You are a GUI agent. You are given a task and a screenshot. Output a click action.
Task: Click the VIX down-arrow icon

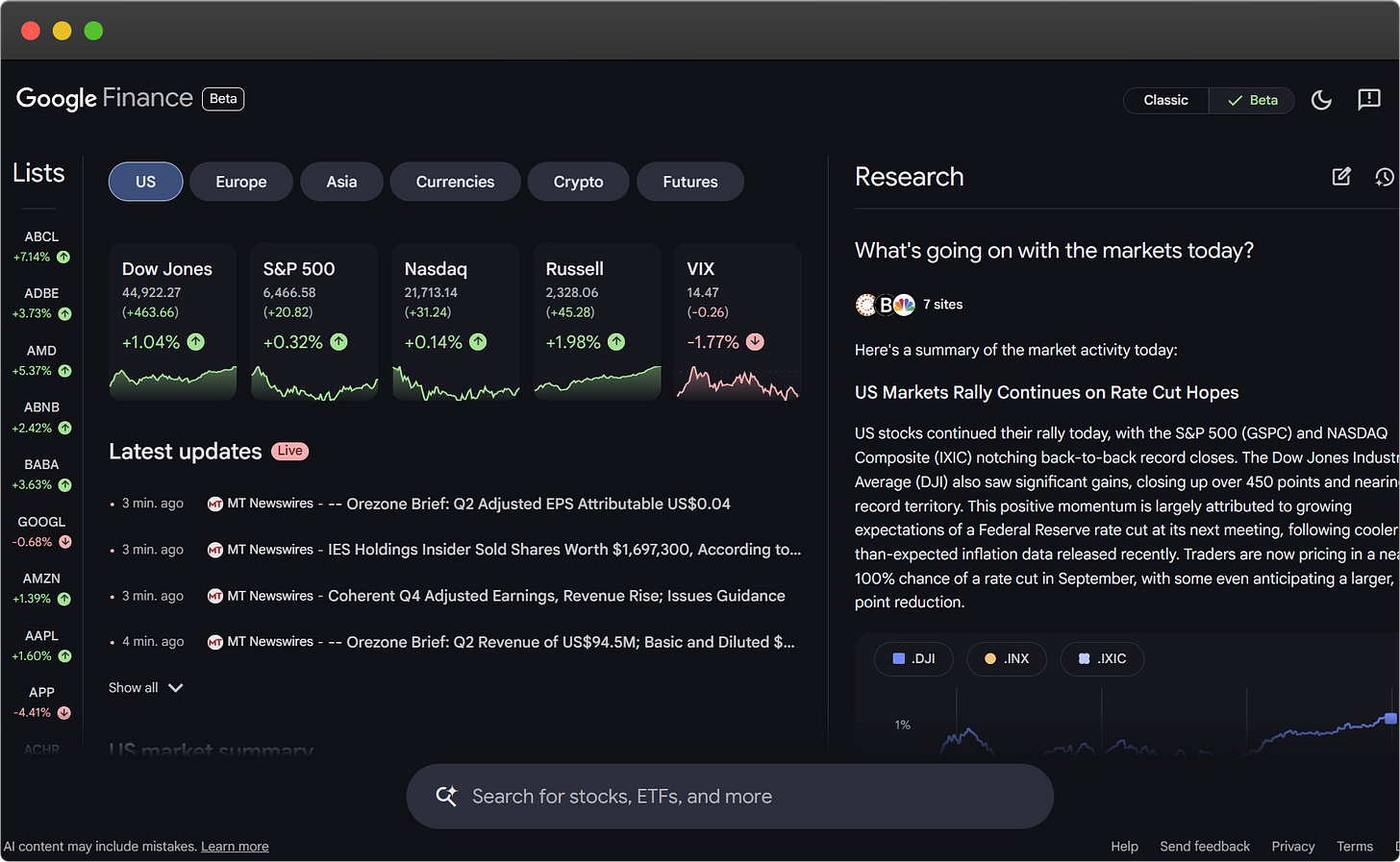click(x=756, y=342)
